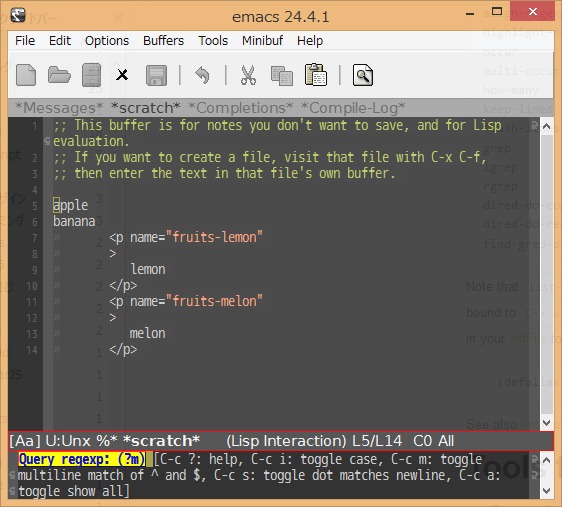The width and height of the screenshot is (562, 507).
Task: Search using the magnifier toolbar icon
Action: pos(362,75)
